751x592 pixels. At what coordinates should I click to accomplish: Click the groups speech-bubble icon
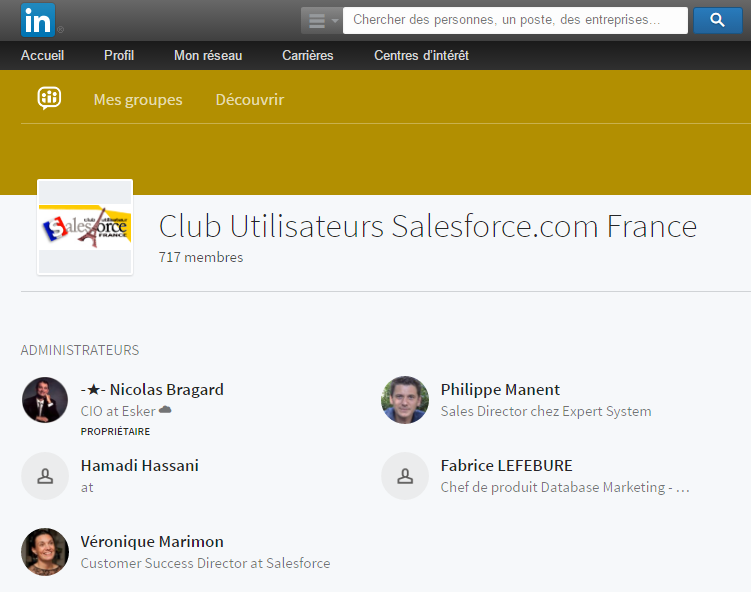pyautogui.click(x=49, y=98)
